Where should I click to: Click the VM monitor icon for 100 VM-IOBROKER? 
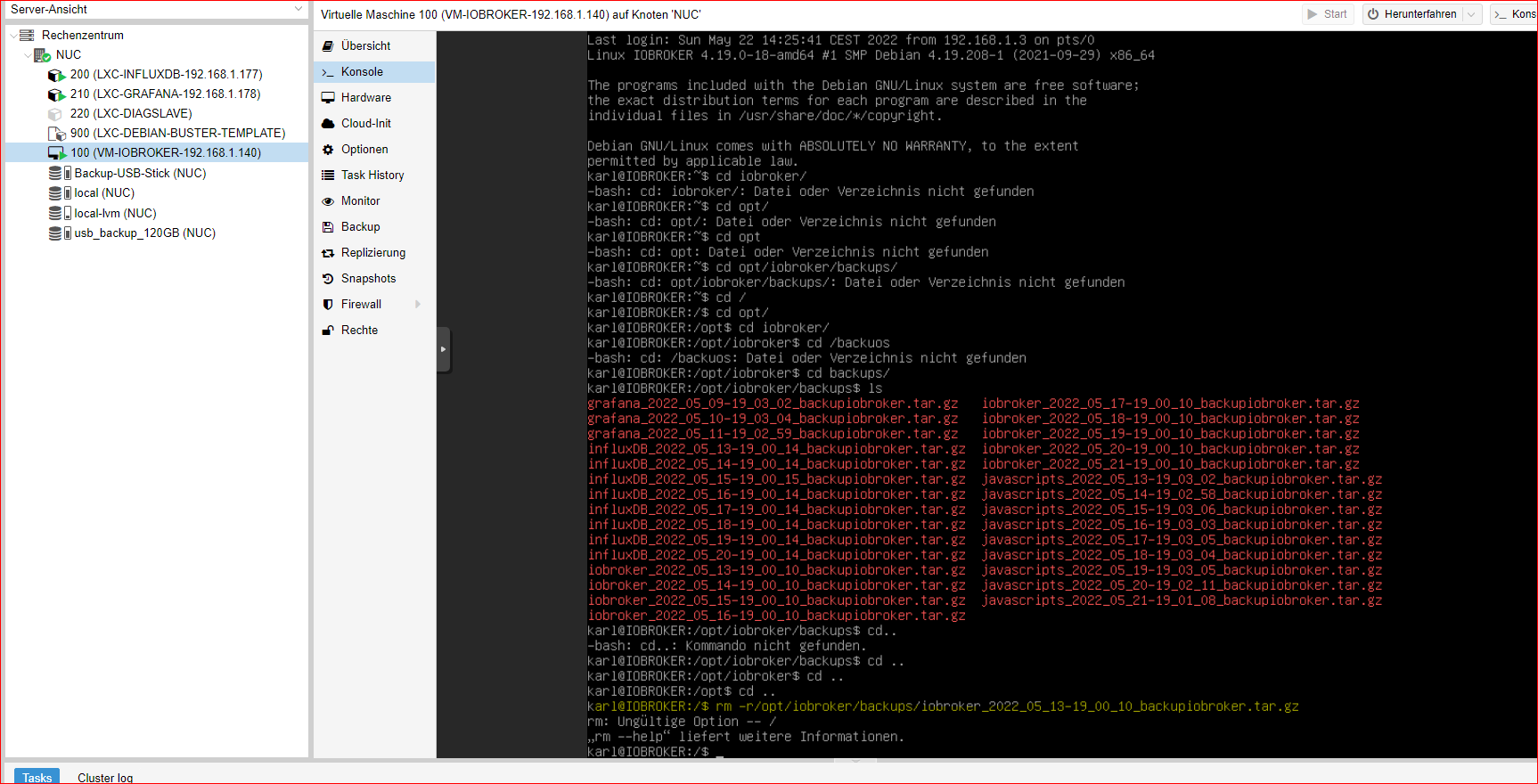(x=57, y=153)
